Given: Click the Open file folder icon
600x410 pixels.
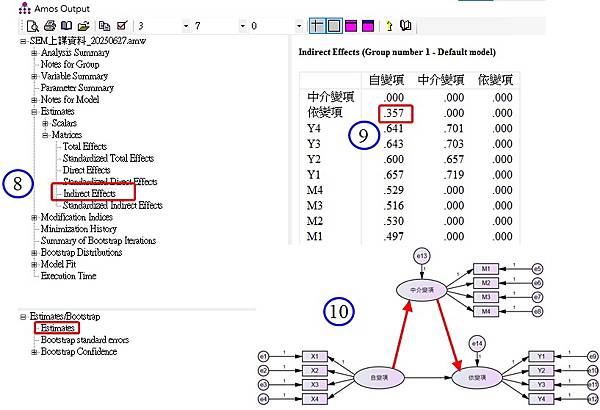Looking at the screenshot, I should pos(83,26).
